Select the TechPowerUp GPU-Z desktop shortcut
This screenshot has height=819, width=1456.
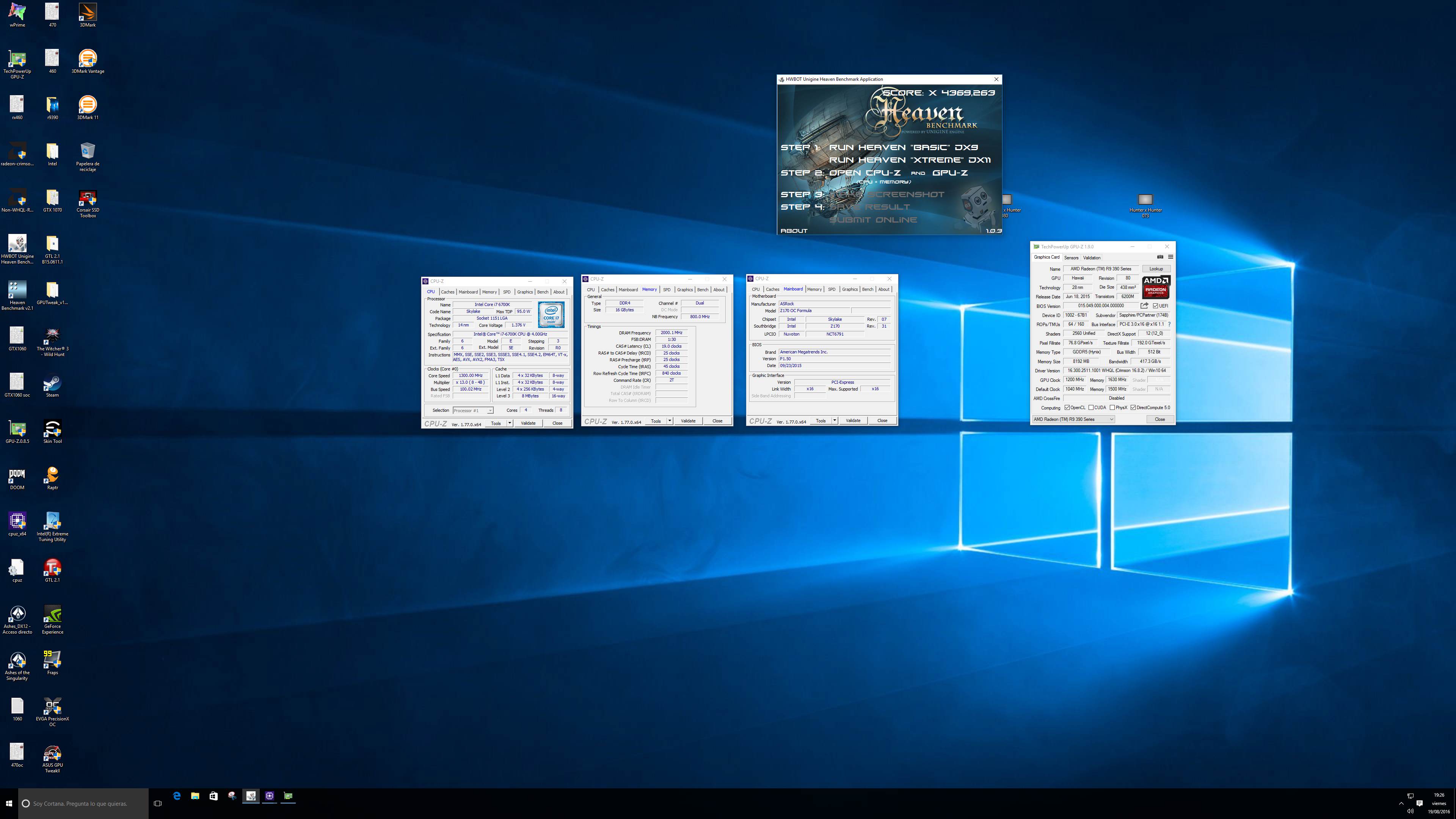[x=17, y=64]
